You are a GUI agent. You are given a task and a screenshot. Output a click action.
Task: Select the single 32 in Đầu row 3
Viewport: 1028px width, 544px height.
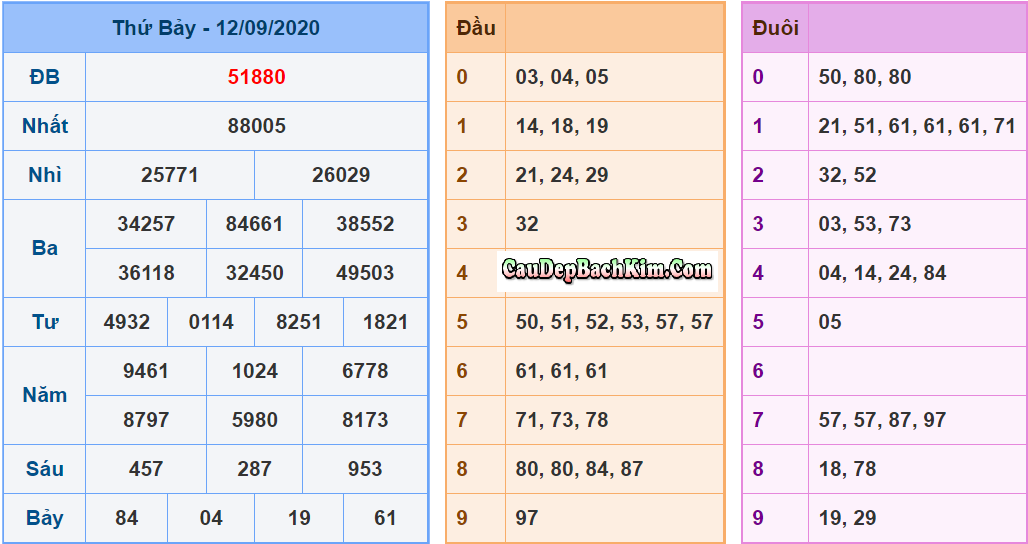point(527,224)
